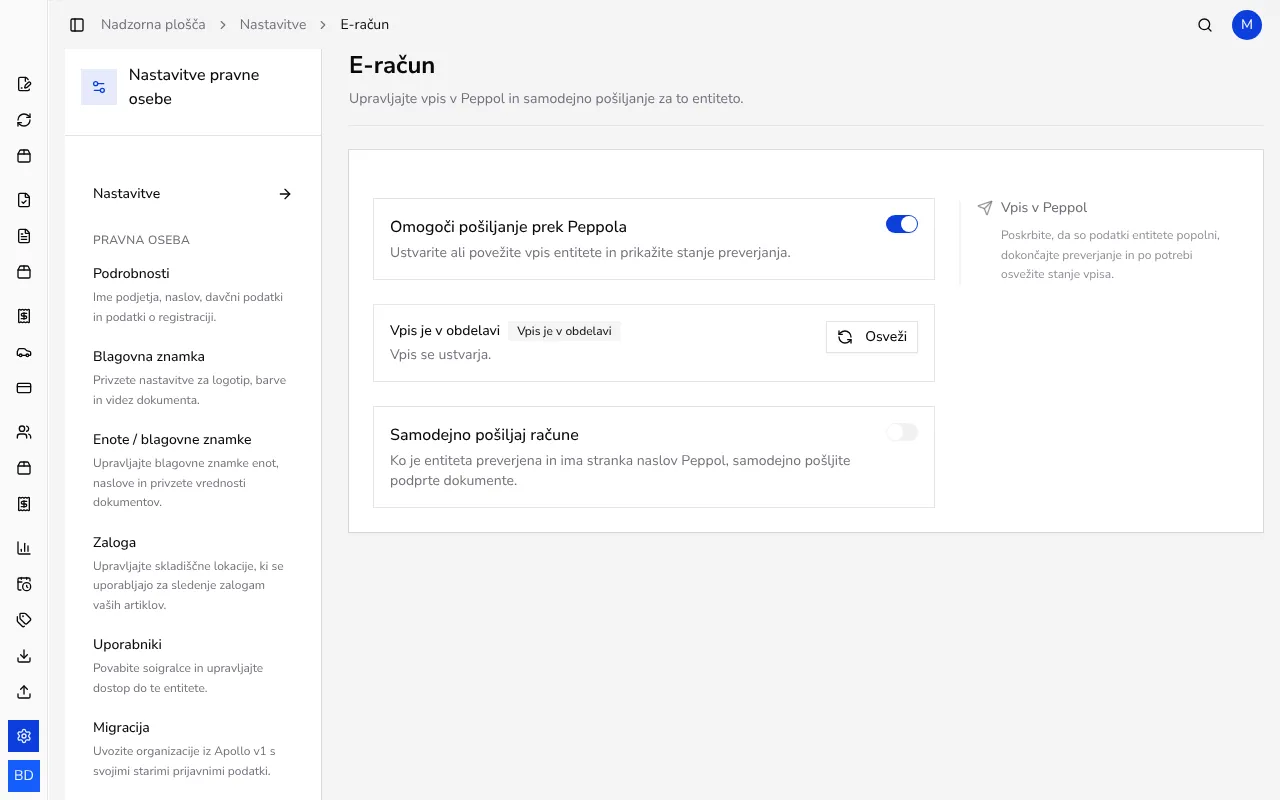Open search with the magnifier icon
This screenshot has width=1280, height=800.
tap(1205, 25)
